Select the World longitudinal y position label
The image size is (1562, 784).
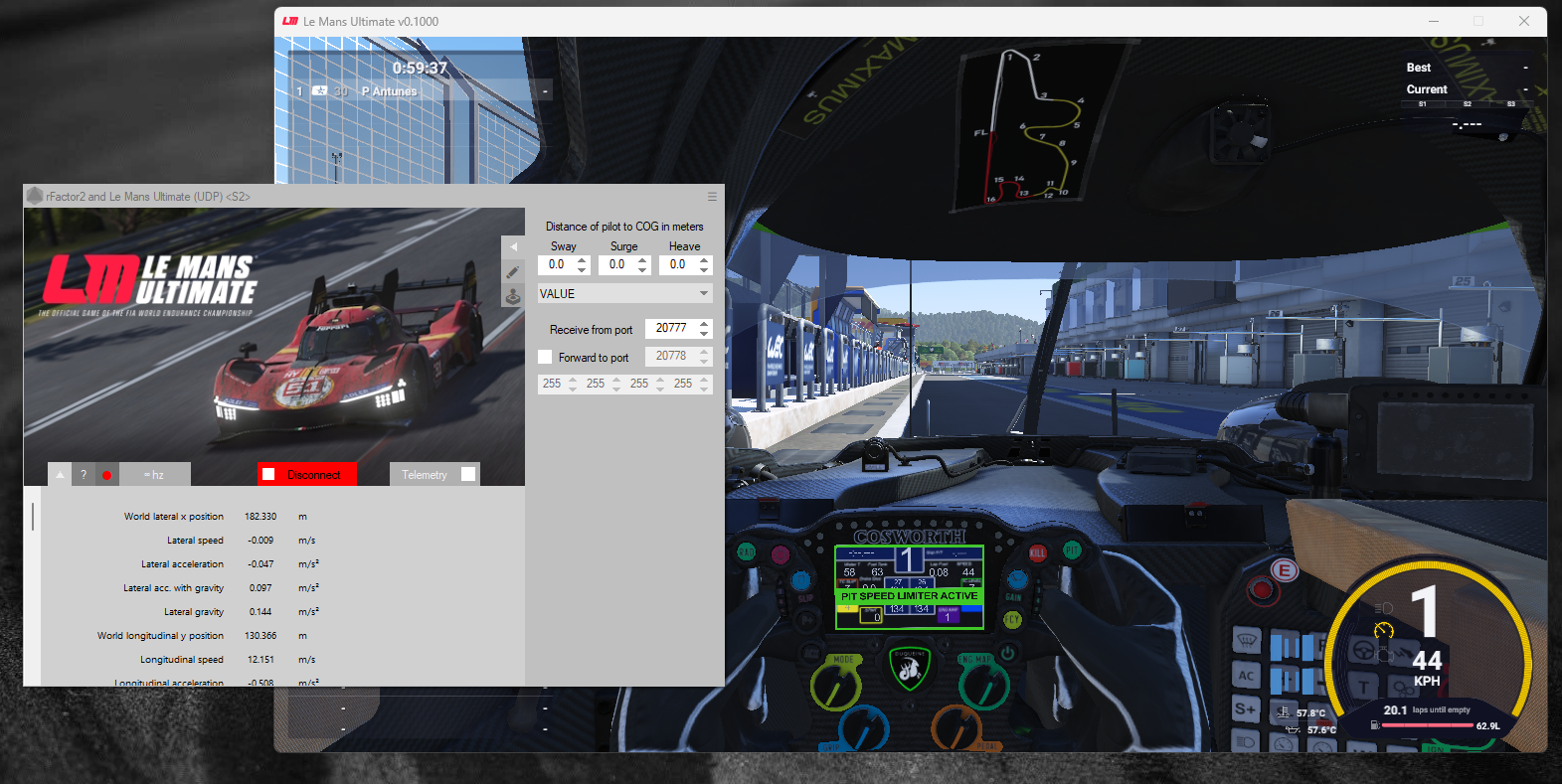point(160,636)
